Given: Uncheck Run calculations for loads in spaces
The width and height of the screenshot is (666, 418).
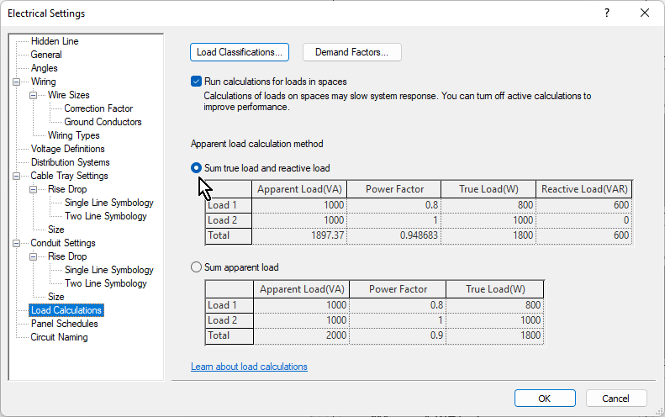Looking at the screenshot, I should (x=196, y=81).
